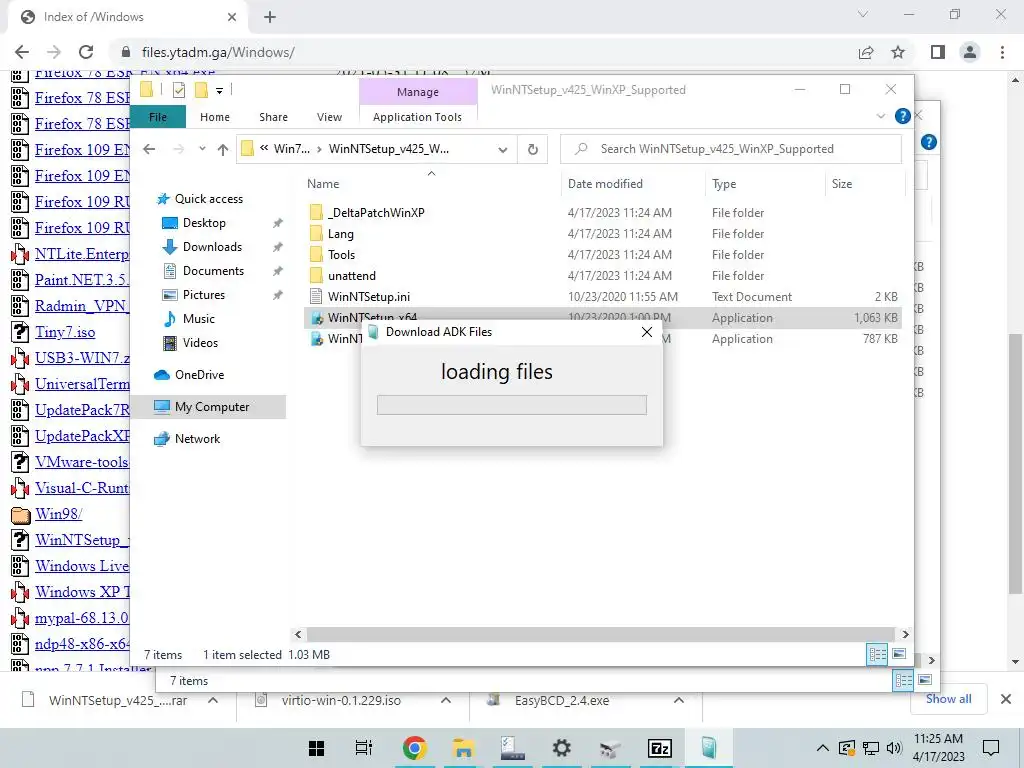Bookmark this page with the star icon
The height and width of the screenshot is (768, 1024).
point(898,52)
